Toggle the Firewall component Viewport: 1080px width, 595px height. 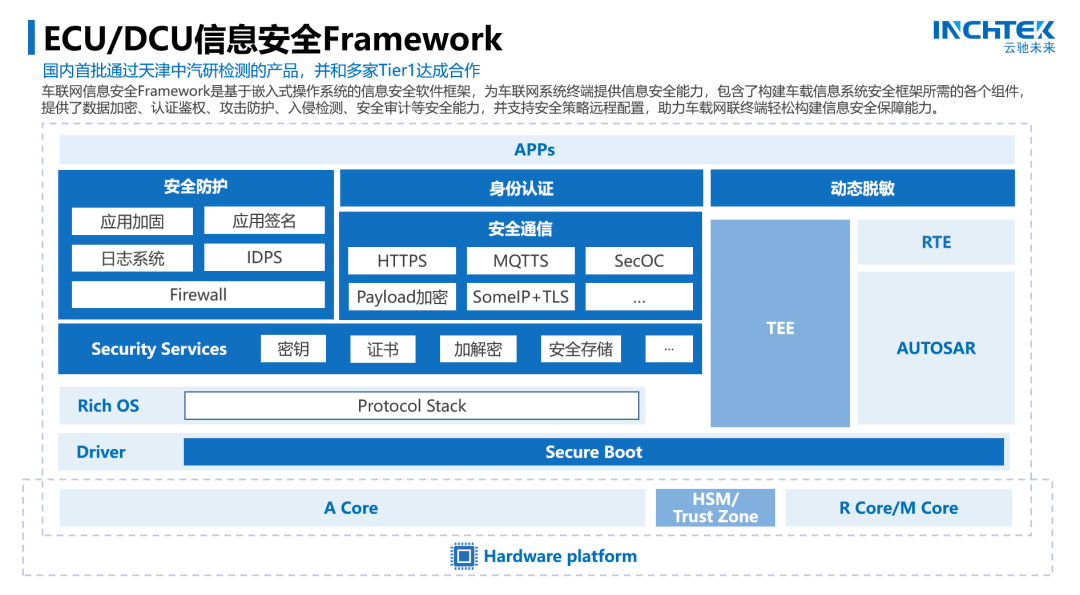point(197,294)
